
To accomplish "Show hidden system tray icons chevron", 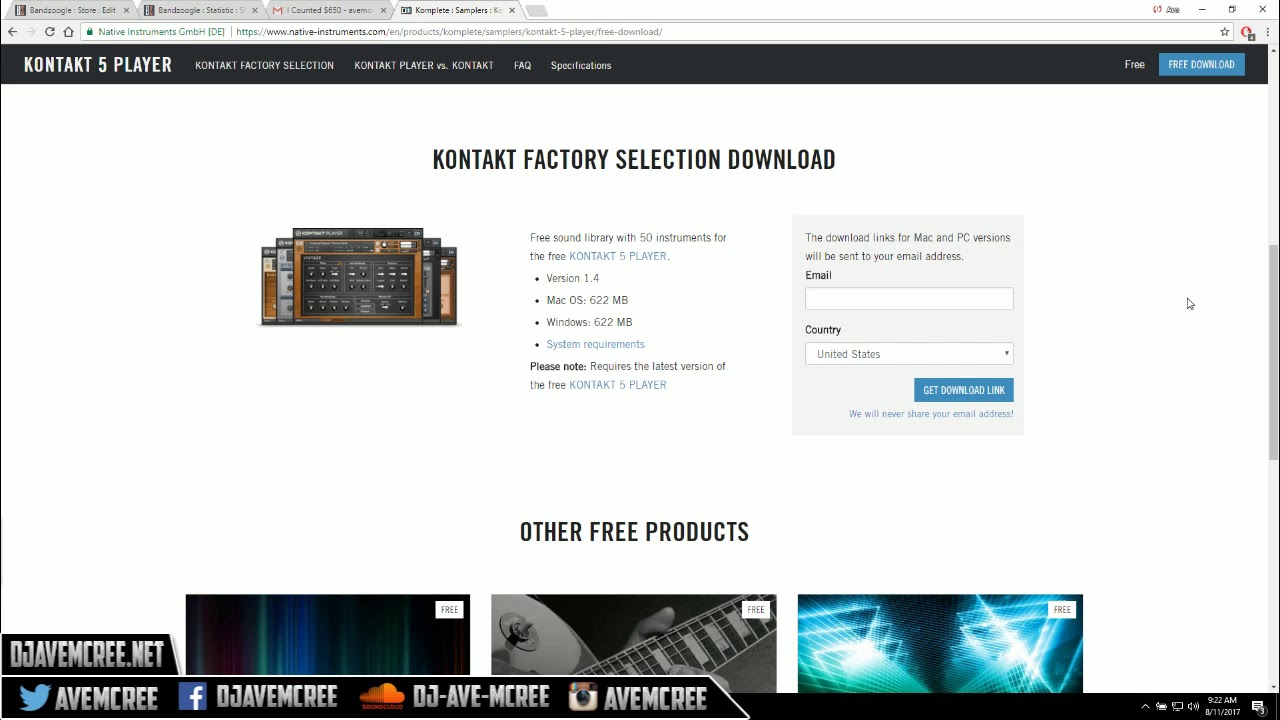I will (x=1145, y=707).
